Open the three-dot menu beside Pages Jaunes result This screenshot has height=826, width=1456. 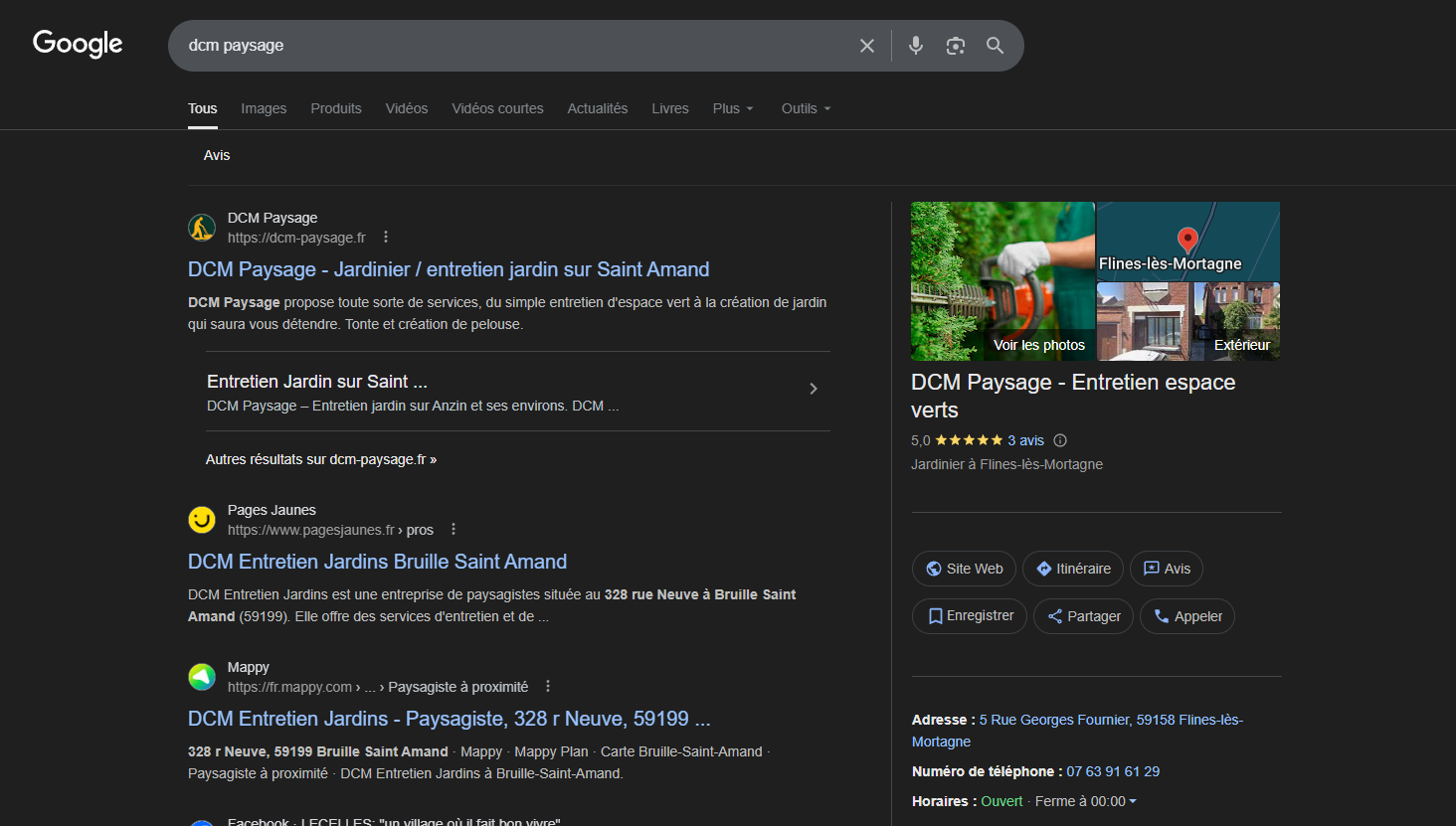tap(454, 530)
